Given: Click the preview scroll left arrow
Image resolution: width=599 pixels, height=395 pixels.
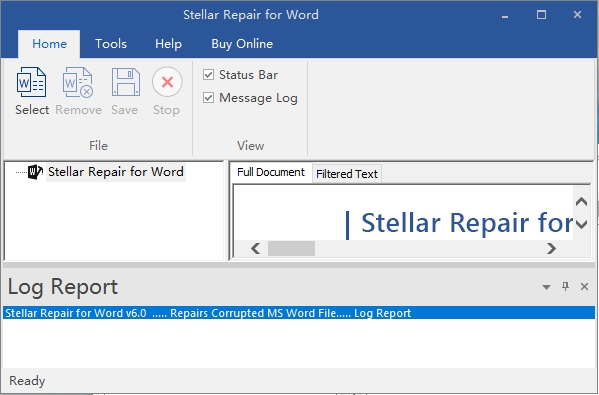Looking at the screenshot, I should (x=256, y=249).
